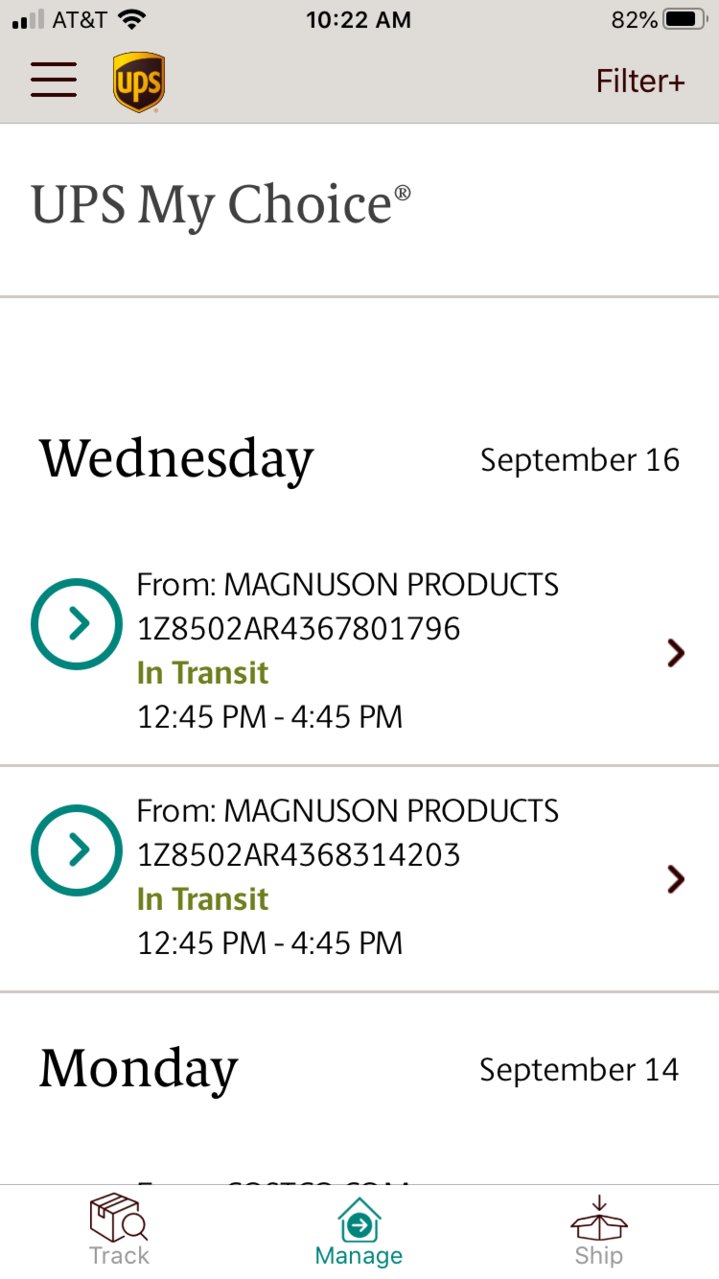This screenshot has height=1279, width=719.
Task: Open the Filter+ options
Action: [641, 81]
